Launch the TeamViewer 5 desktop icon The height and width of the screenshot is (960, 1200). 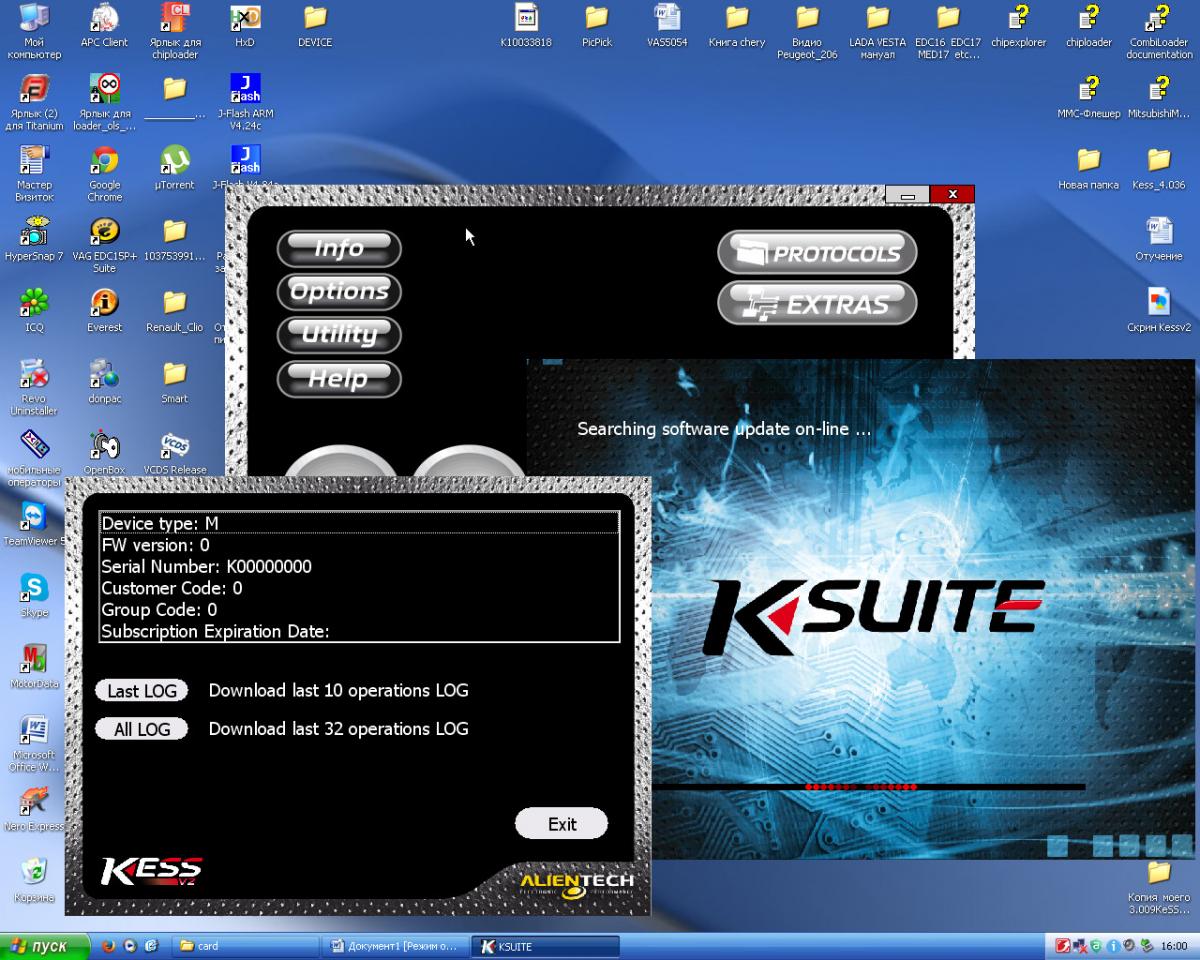(34, 524)
